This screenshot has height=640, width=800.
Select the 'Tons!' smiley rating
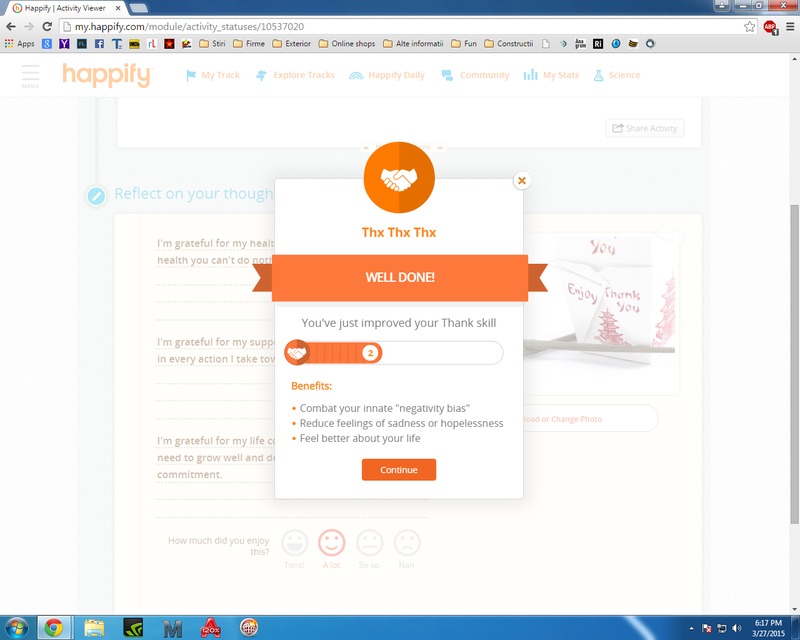click(x=294, y=543)
